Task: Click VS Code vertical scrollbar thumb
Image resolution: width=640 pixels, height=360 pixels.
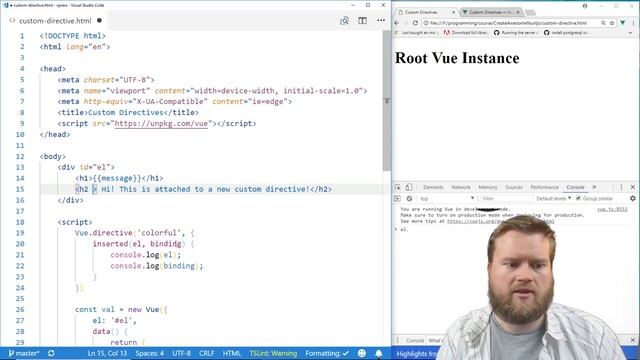Action: click(387, 100)
